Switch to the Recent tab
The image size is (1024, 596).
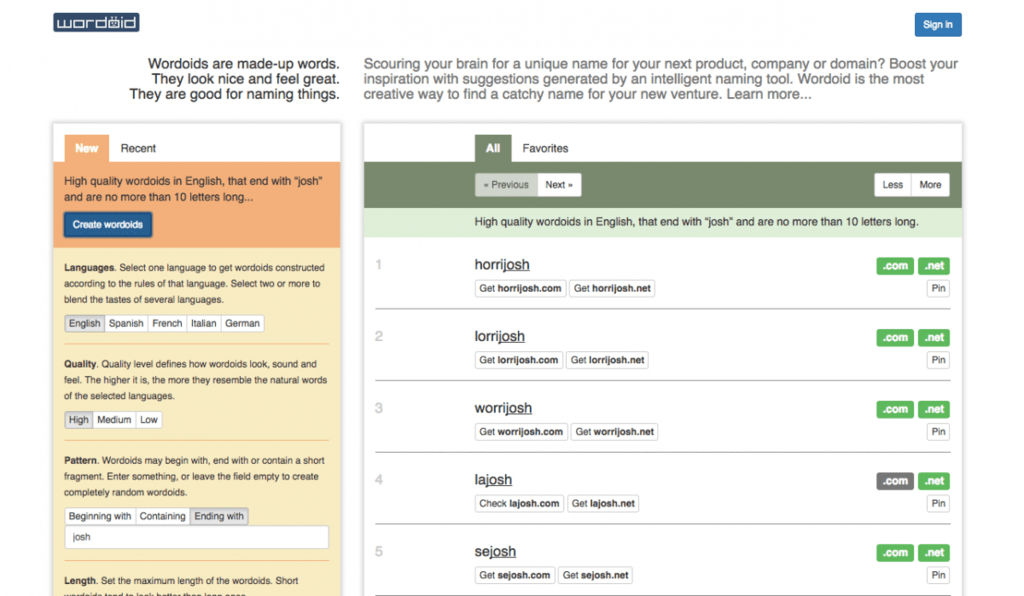[138, 148]
